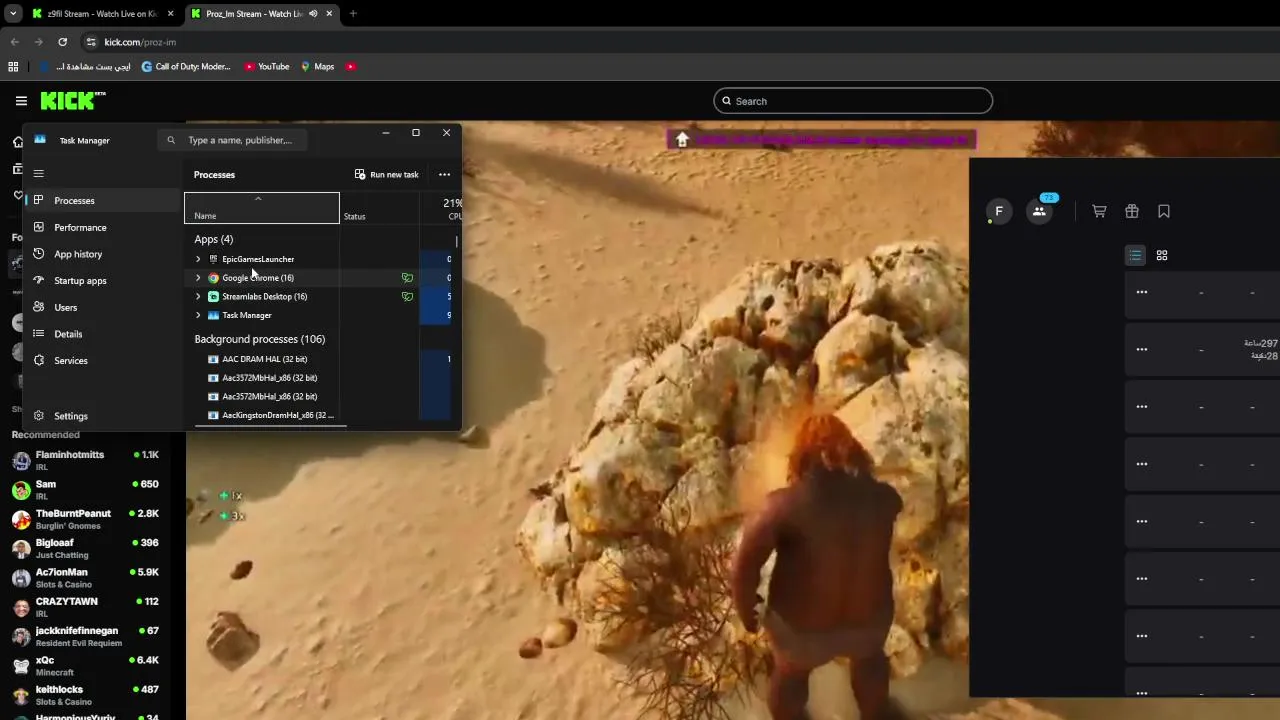Open the YouTube bookmark
Image resolution: width=1280 pixels, height=720 pixels.
coord(267,67)
